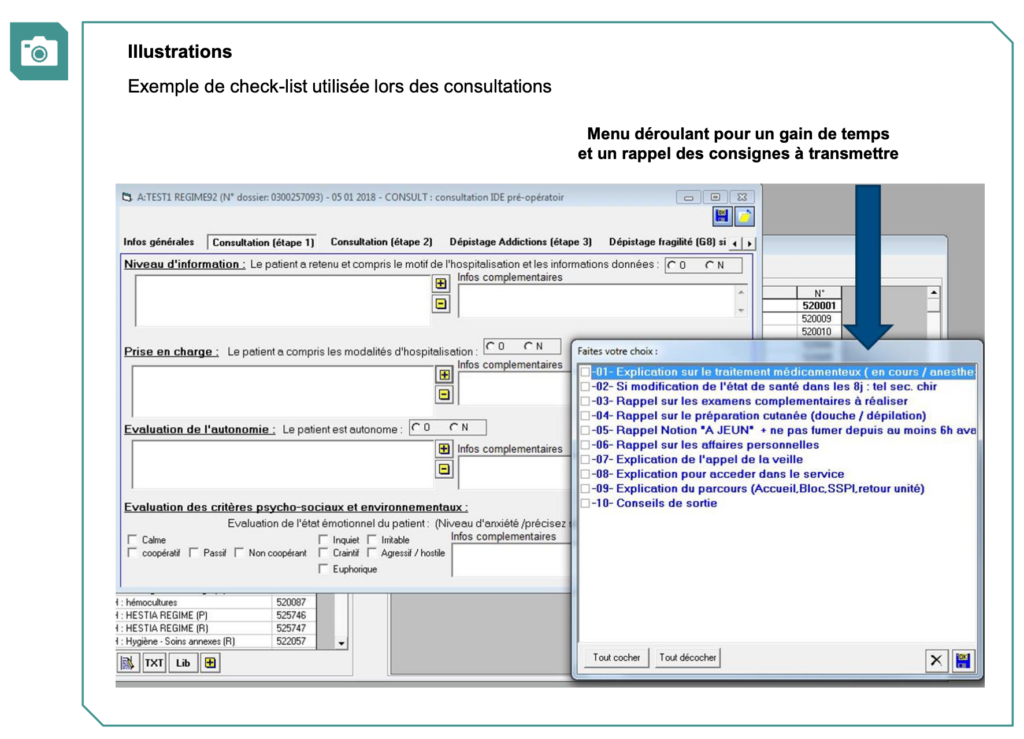The image size is (1024, 739).
Task: Tick option 07 Explication de l'appel de la veille
Action: coord(585,460)
